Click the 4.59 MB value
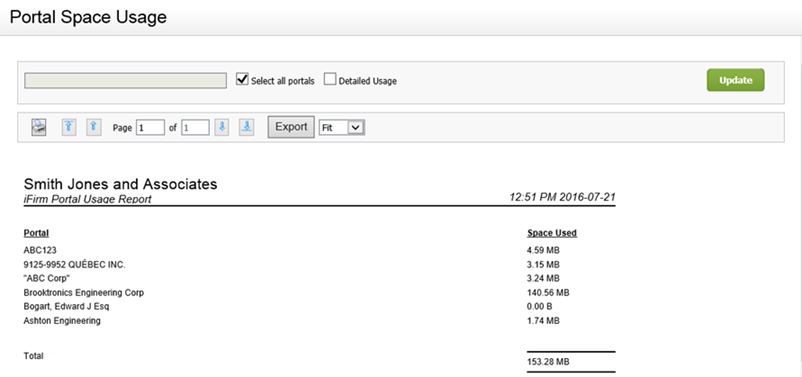The height and width of the screenshot is (377, 802). [x=543, y=251]
